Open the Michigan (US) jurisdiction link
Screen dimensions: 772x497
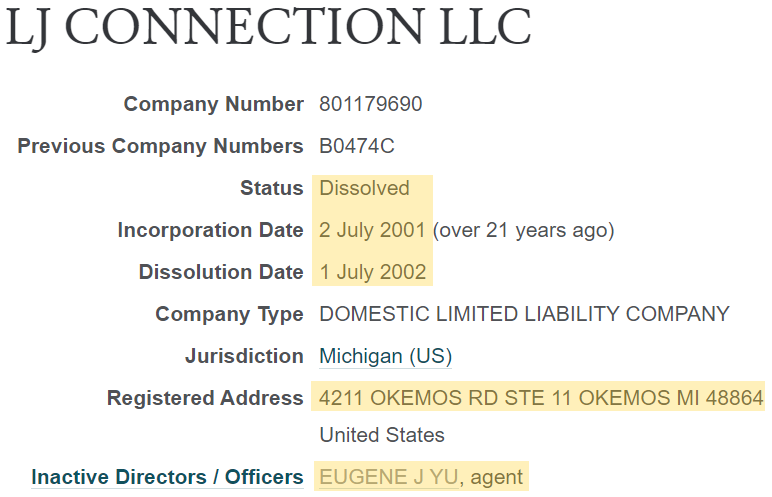pyautogui.click(x=386, y=356)
